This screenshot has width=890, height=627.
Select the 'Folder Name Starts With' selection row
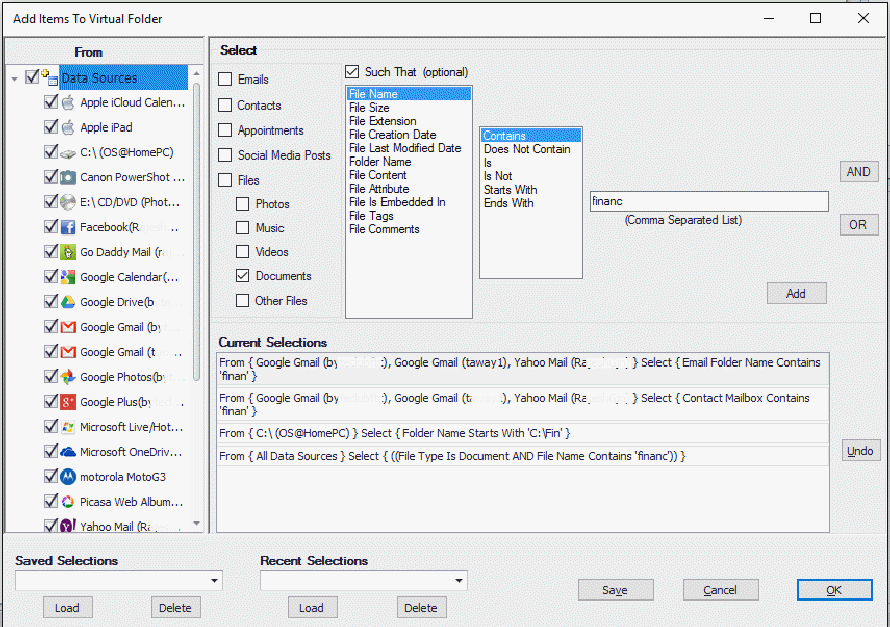coord(522,434)
